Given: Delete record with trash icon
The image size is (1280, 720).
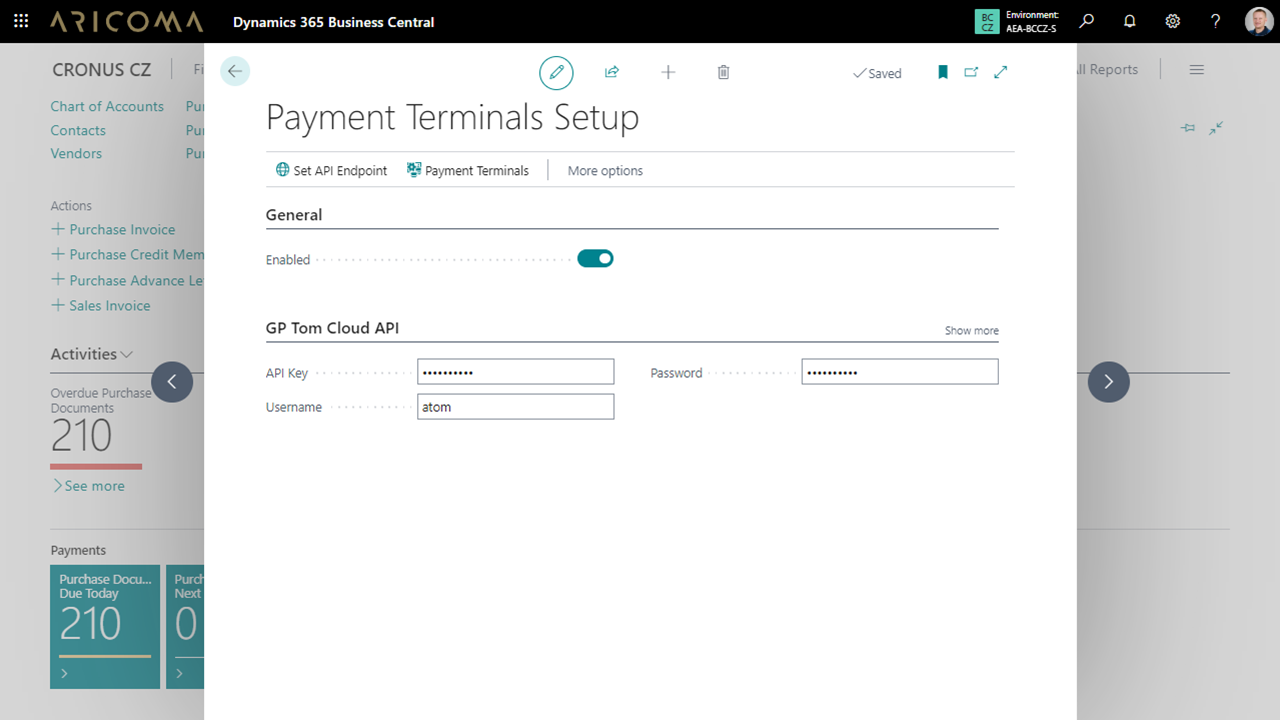Looking at the screenshot, I should point(724,72).
